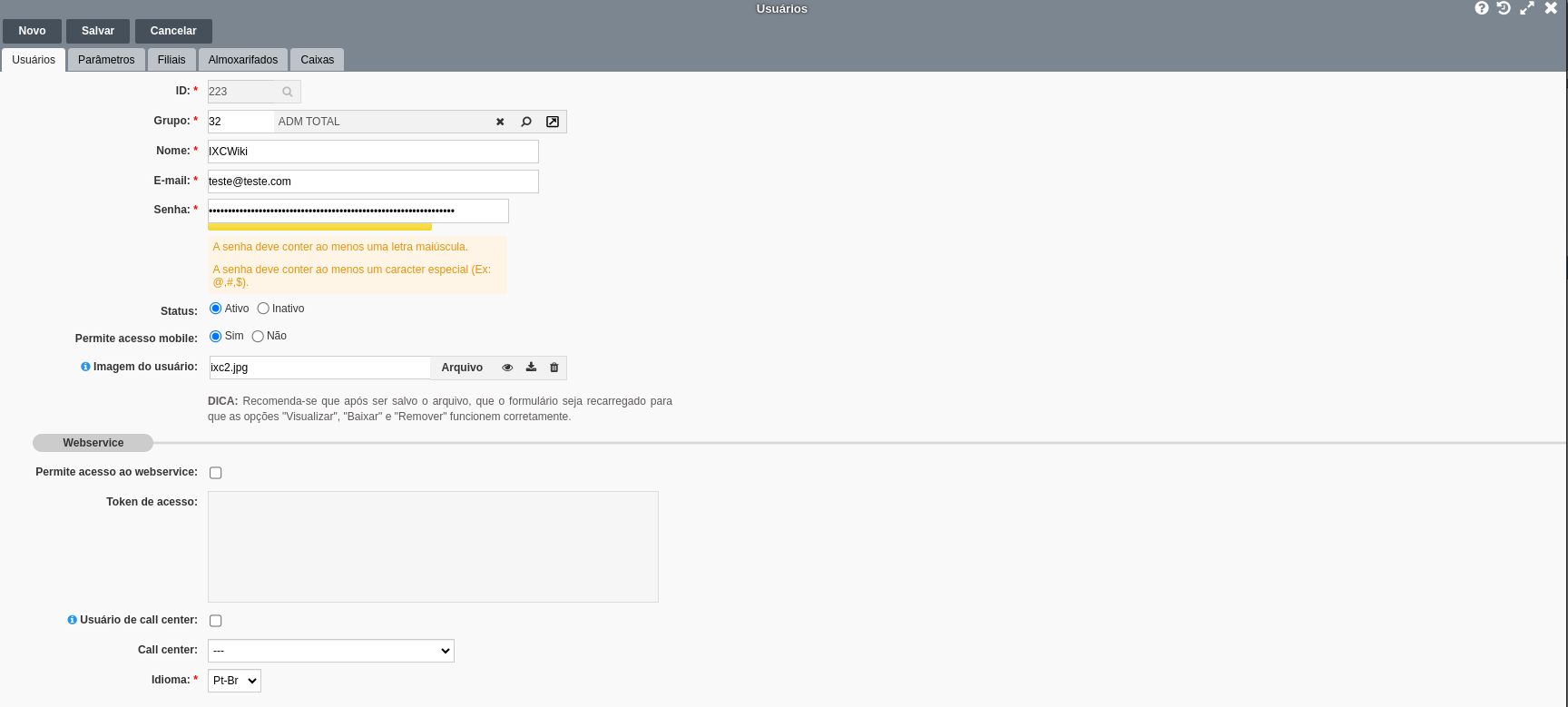1568x707 pixels.
Task: Collapse the Webservice section header
Action: [x=93, y=443]
